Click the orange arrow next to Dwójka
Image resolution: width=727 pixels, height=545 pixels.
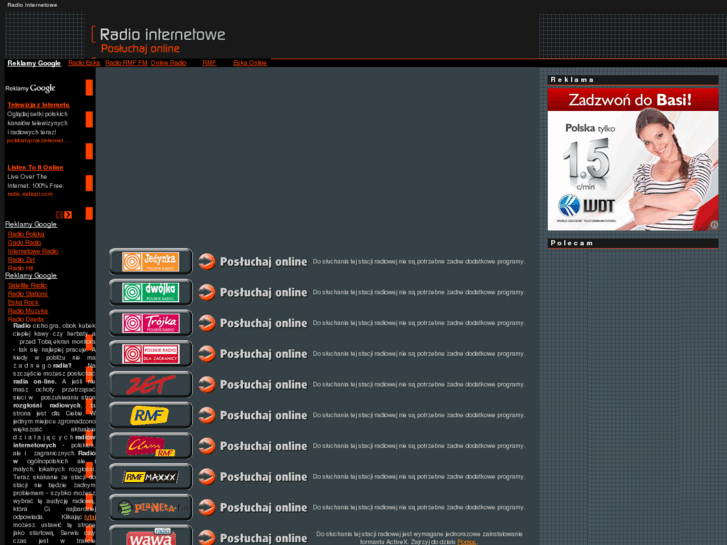(x=207, y=292)
